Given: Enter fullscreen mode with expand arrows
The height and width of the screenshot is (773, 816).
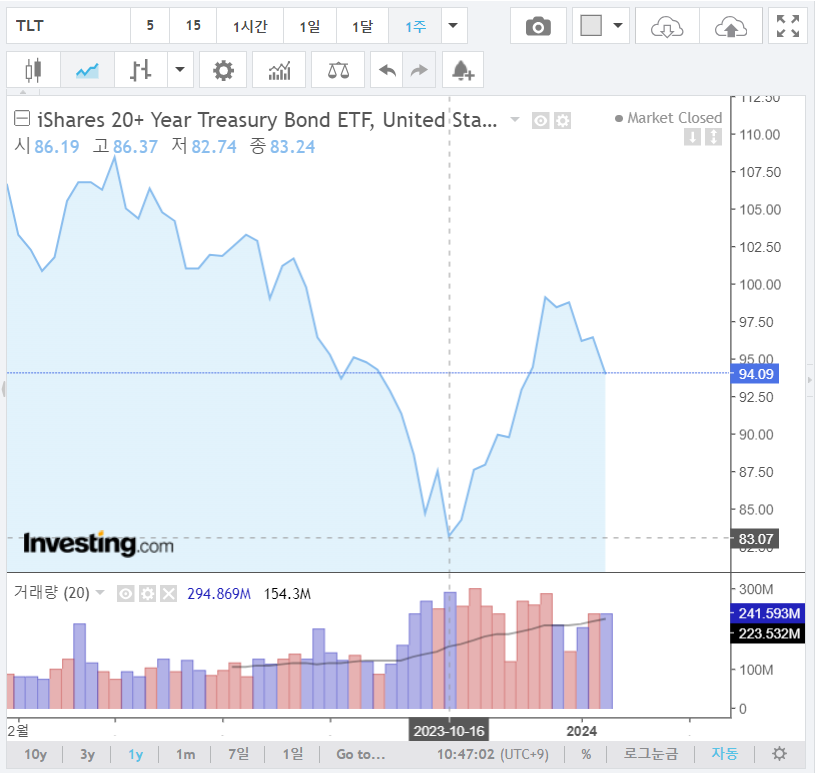Looking at the screenshot, I should [x=788, y=26].
